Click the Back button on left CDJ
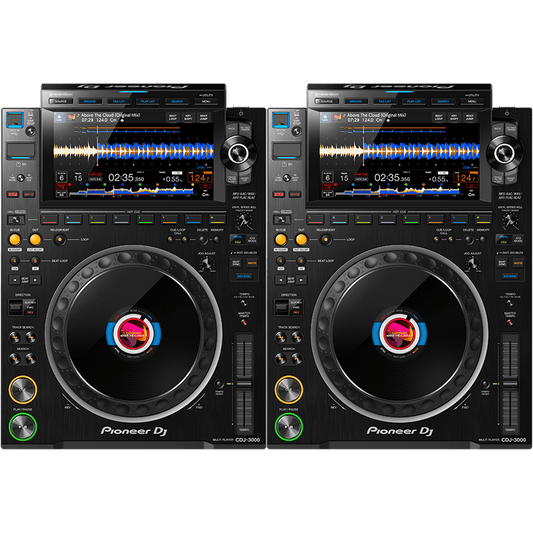The image size is (533, 533). click(x=231, y=129)
